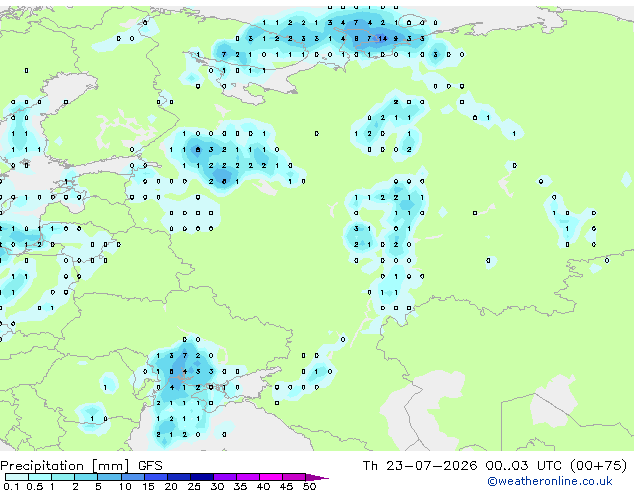634x490 pixels.
Task: Click the 30–35 mm purple legend box
Action: (225, 477)
